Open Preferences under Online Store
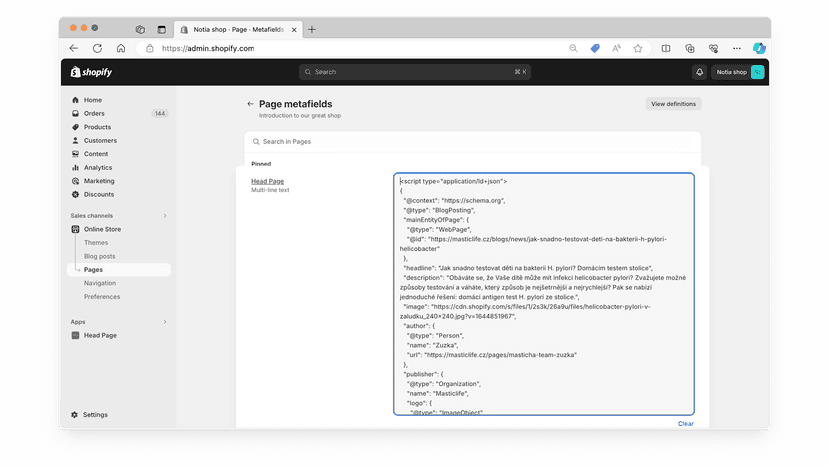The image size is (828, 466). click(x=102, y=297)
